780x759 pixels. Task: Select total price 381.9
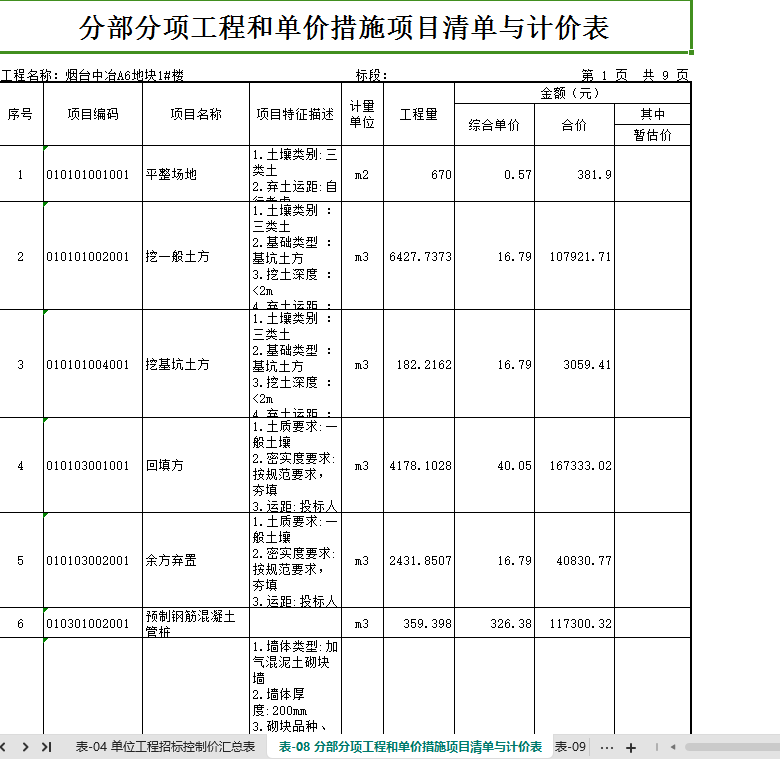pyautogui.click(x=575, y=174)
